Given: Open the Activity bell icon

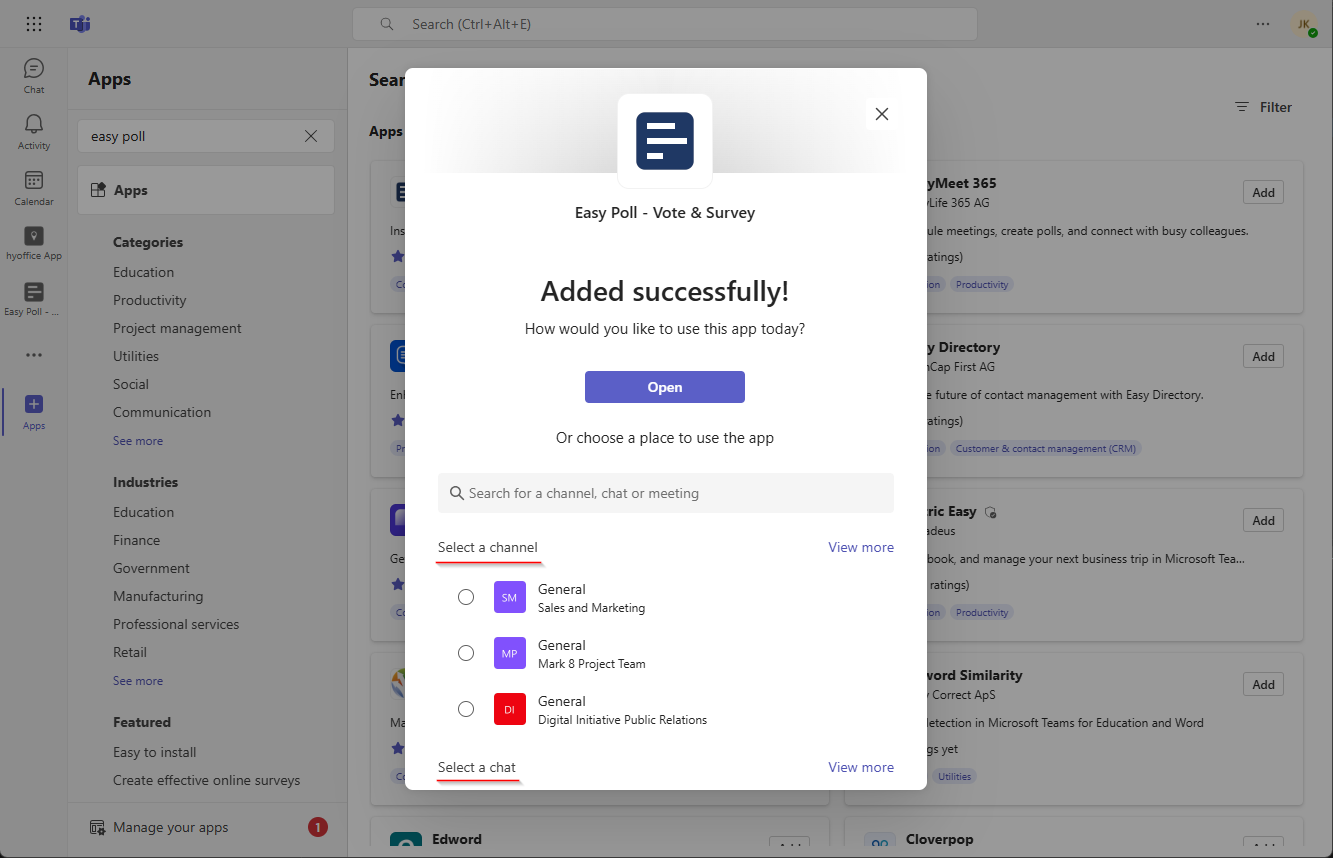Looking at the screenshot, I should pos(34,130).
